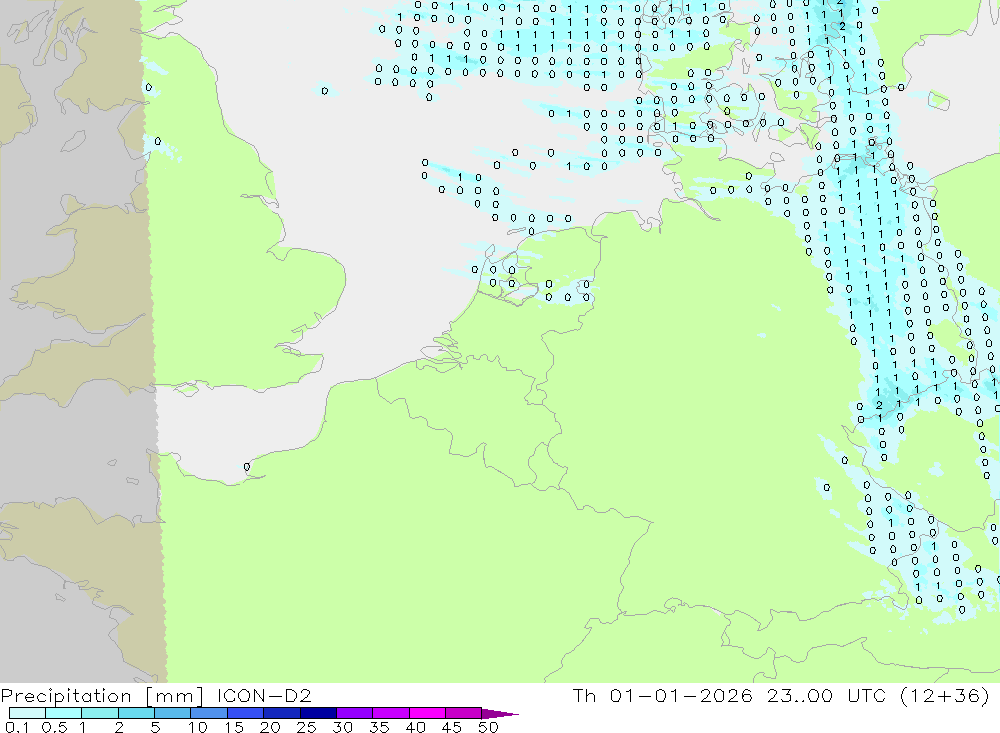Click the '35' legend scale label
The height and width of the screenshot is (733, 1000).
tap(379, 727)
